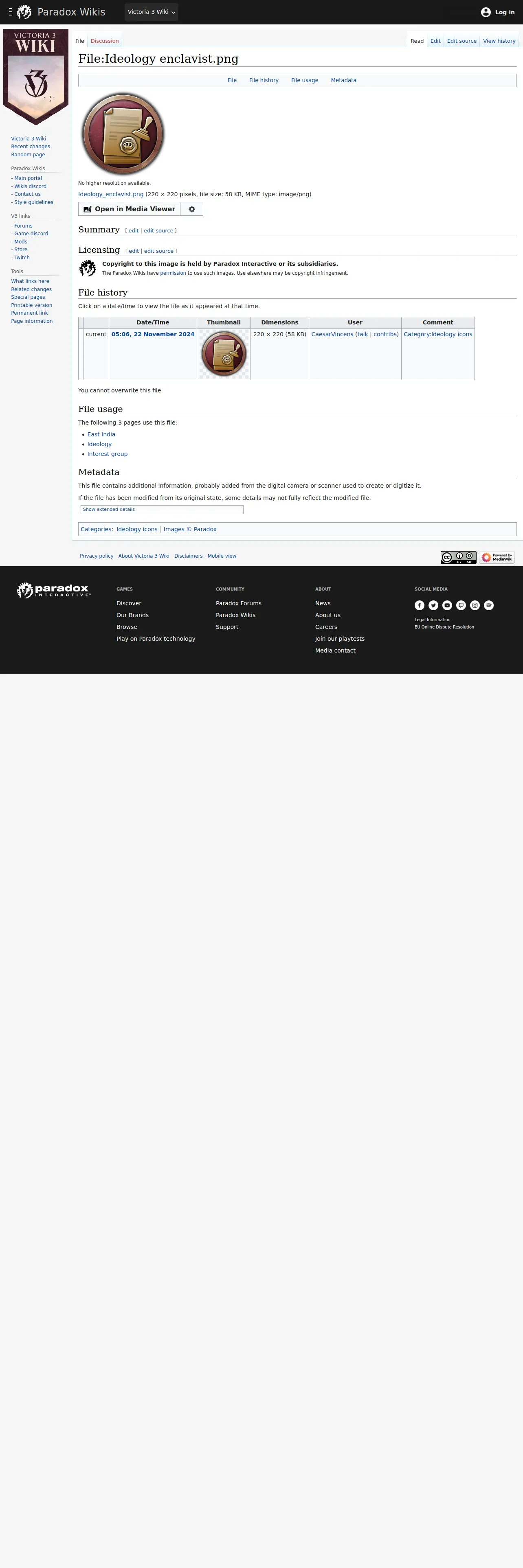Viewport: 523px width, 1568px height.
Task: Open Category:Ideology icons comment link
Action: point(438,334)
